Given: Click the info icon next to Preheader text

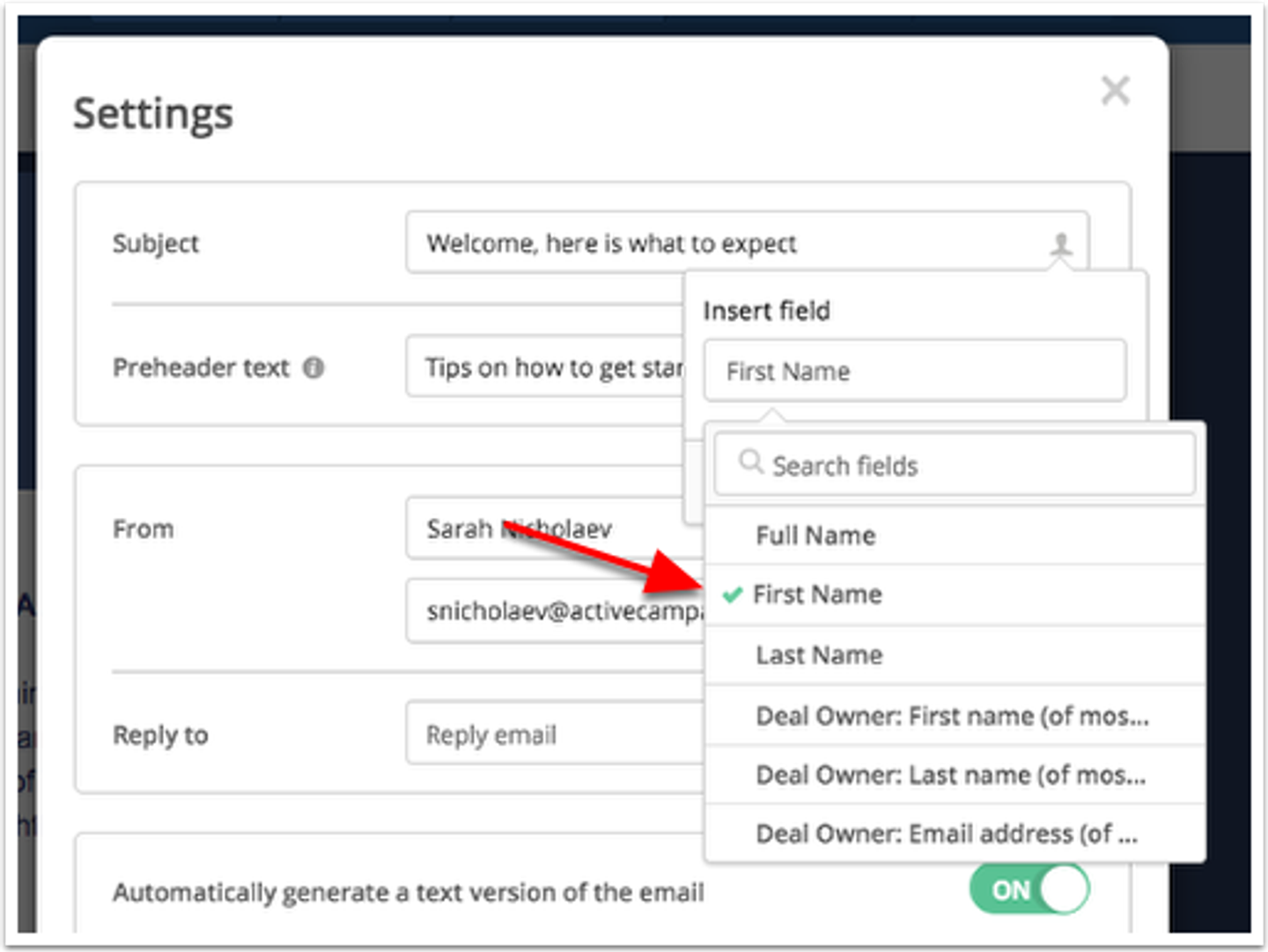Looking at the screenshot, I should click(314, 367).
